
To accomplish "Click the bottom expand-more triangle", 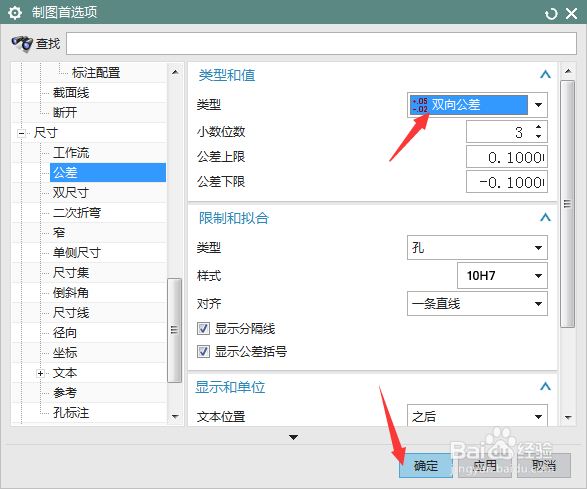I will [294, 437].
